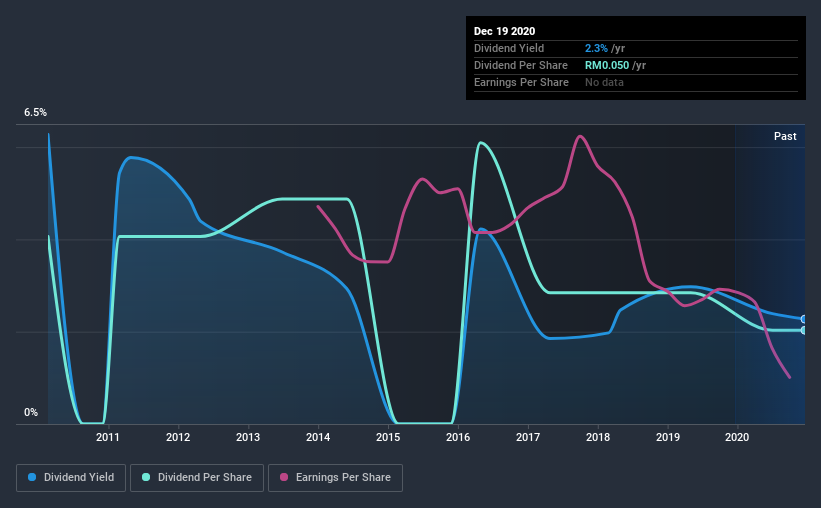Image resolution: width=821 pixels, height=508 pixels.
Task: Toggle the Dividend Per Share legend button
Action: coord(197,478)
